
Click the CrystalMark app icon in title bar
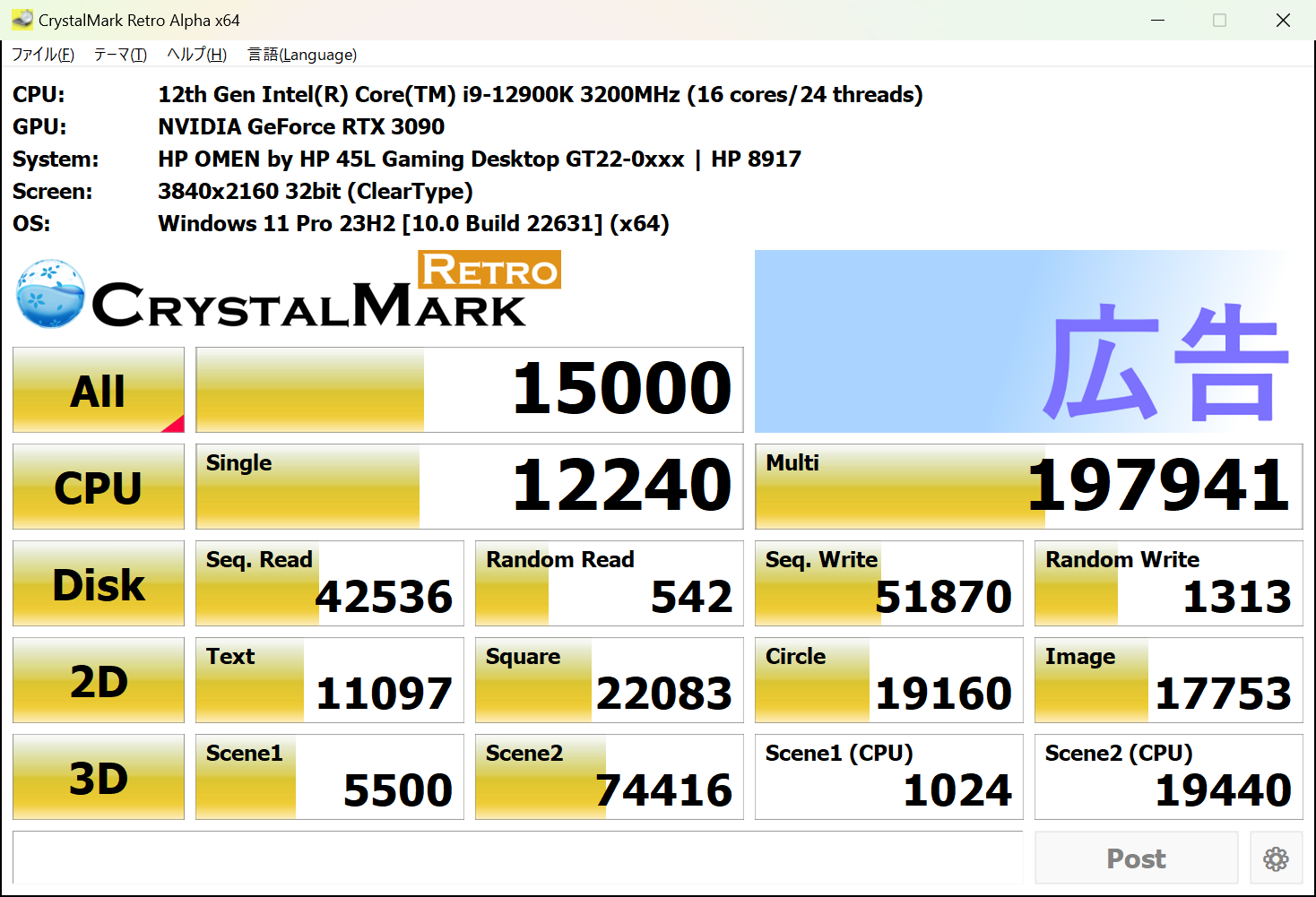pyautogui.click(x=22, y=20)
